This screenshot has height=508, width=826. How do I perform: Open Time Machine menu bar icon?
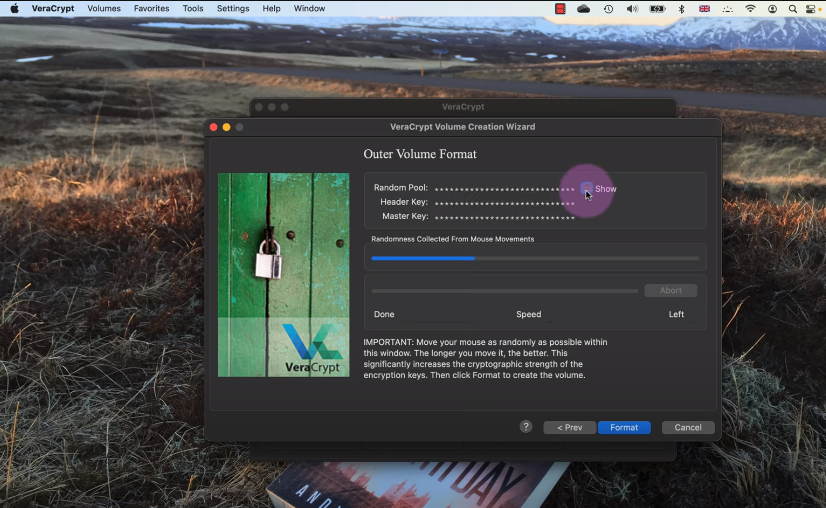coord(608,8)
